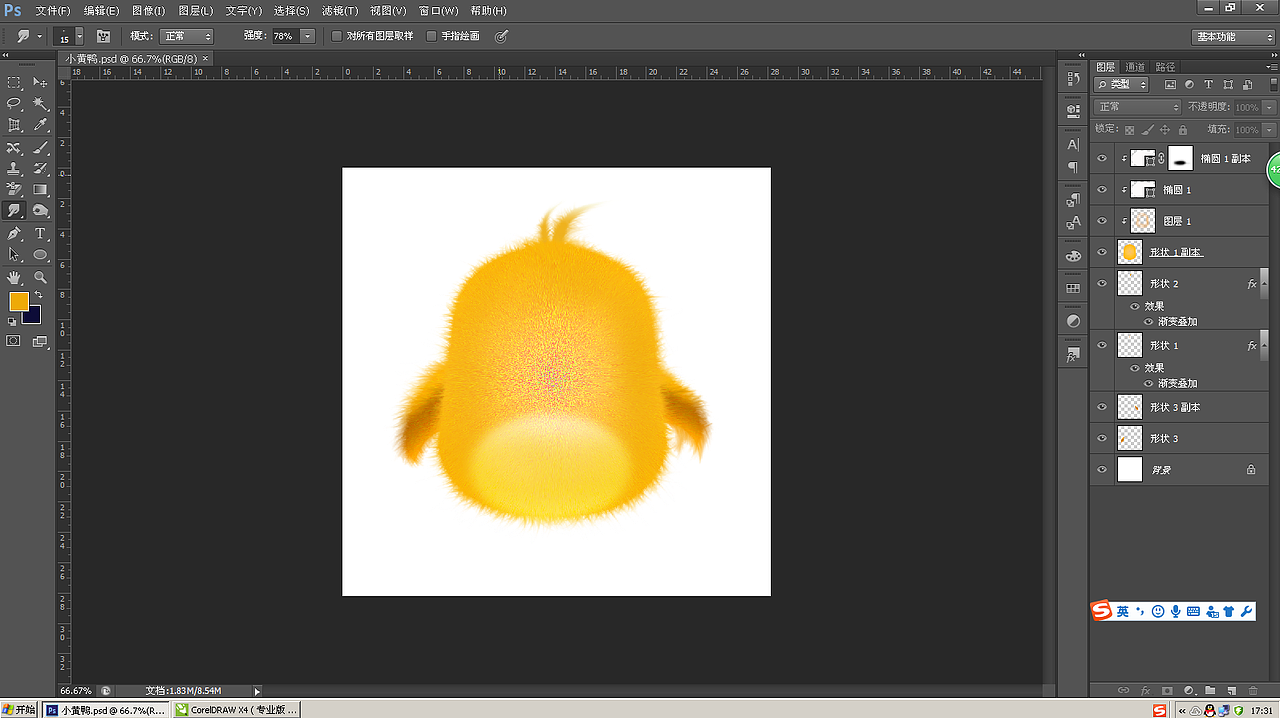Viewport: 1280px width, 718px height.
Task: Swap foreground and background colors
Action: 38,295
